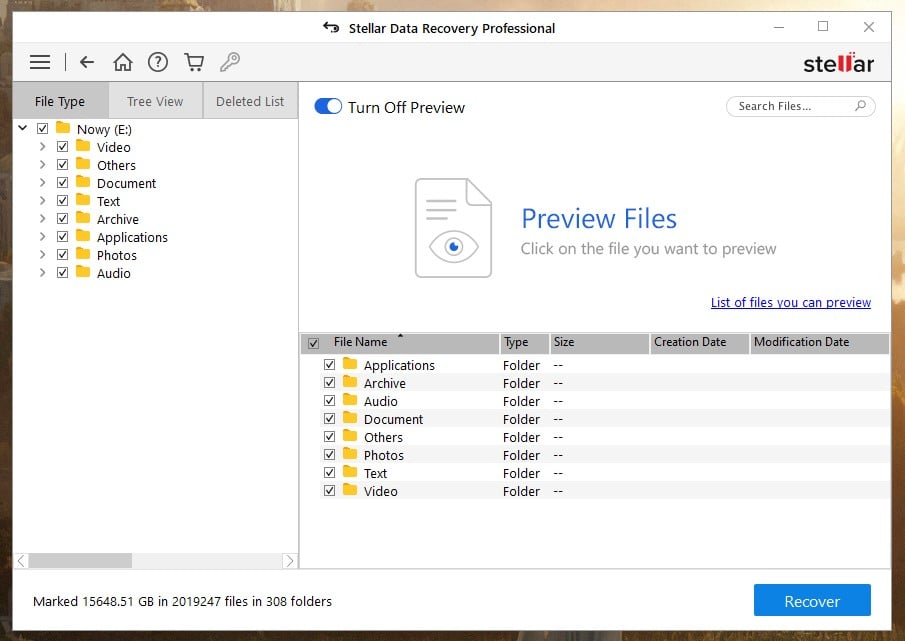Uncheck the Video checkbox in left tree
Viewport: 905px width, 641px height.
[x=62, y=147]
